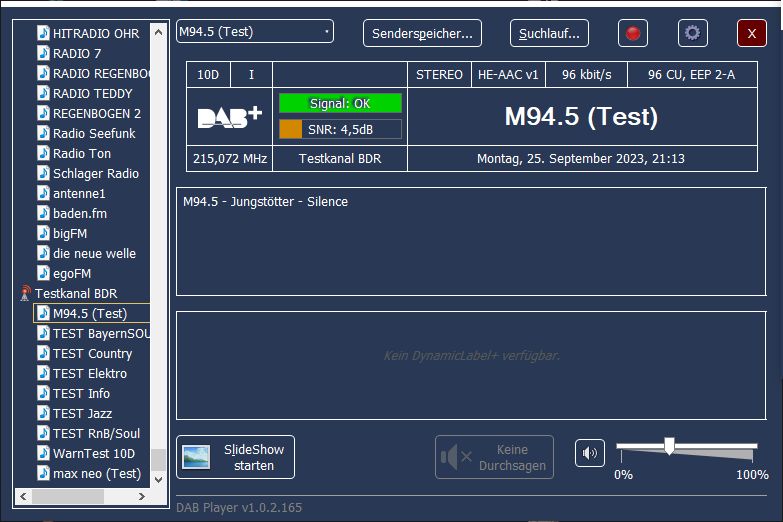Click the horizontal scrollbar thumb in station list
Image resolution: width=783 pixels, height=522 pixels.
tap(68, 496)
